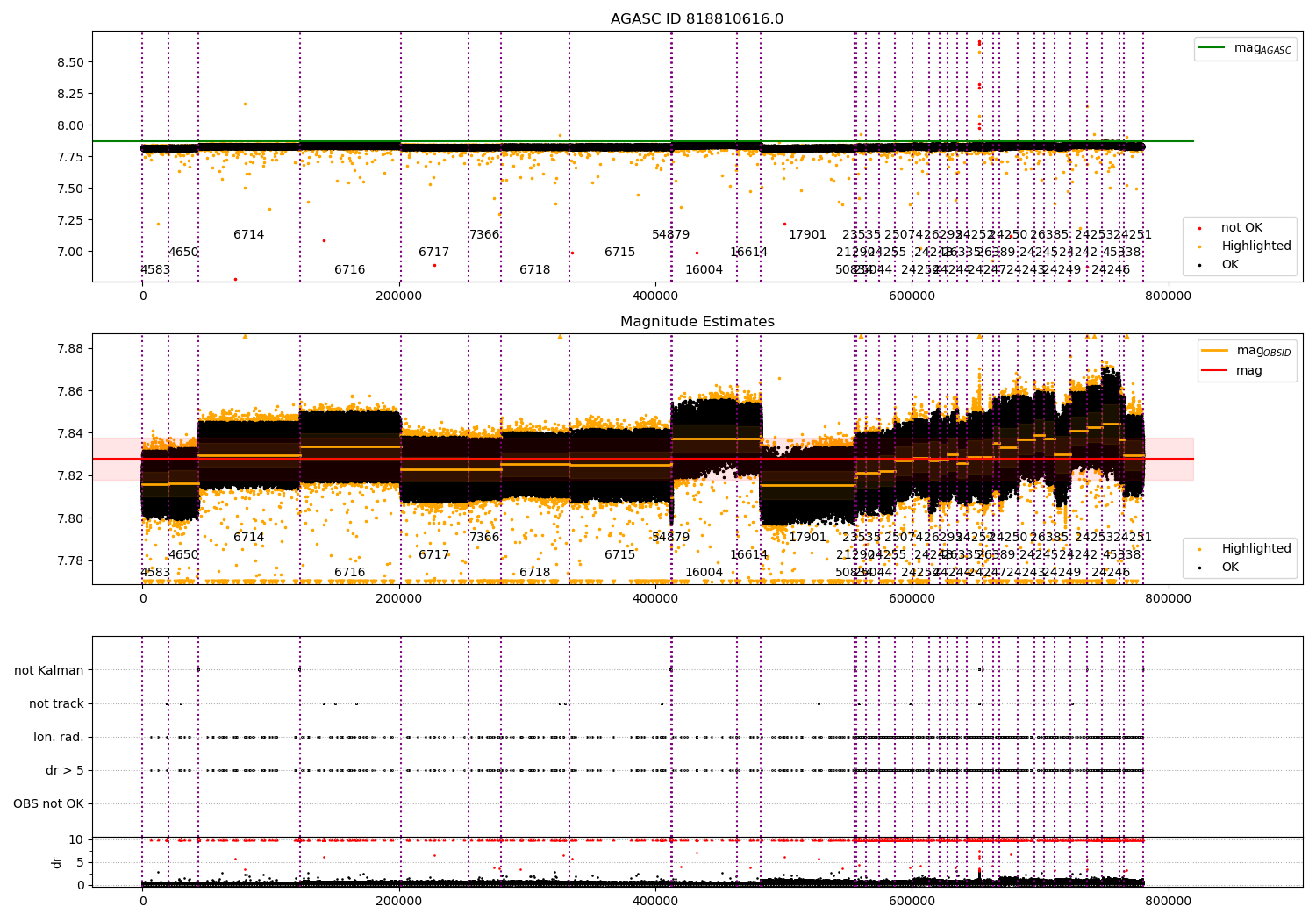Click the 7.25 tick on top plot
The width and height of the screenshot is (1316, 921).
[70, 220]
